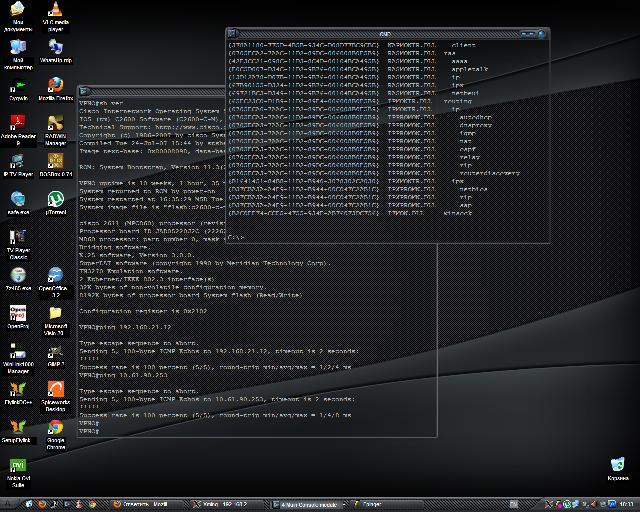Open the GIMP 2 desktop shortcut
The image size is (642, 514).
click(x=56, y=355)
